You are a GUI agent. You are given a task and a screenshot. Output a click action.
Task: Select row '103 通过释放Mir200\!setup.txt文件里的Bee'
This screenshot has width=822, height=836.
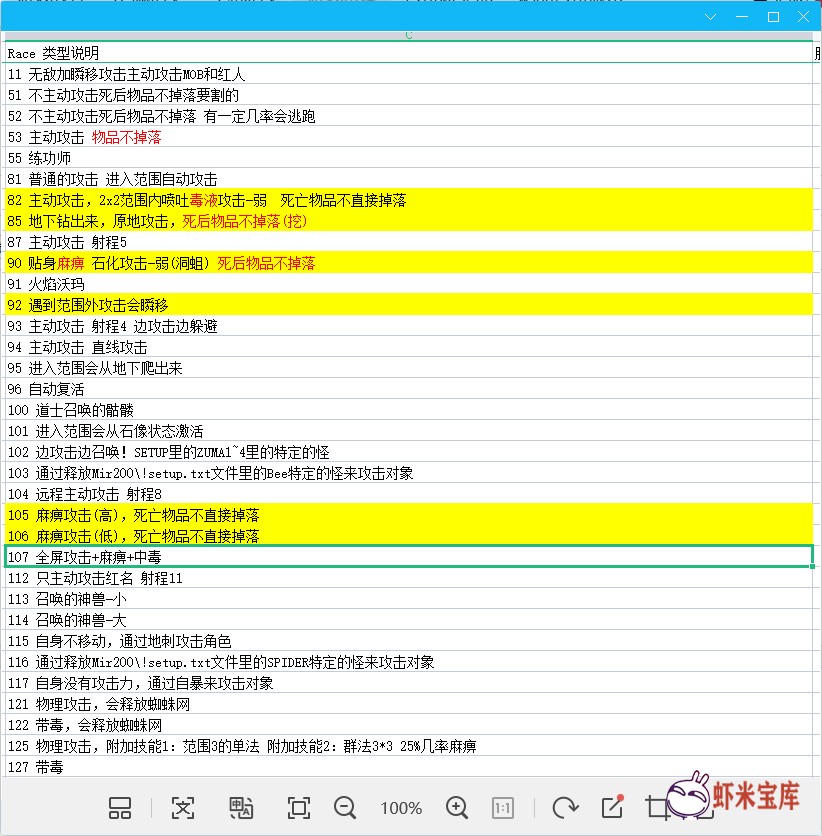(408, 473)
